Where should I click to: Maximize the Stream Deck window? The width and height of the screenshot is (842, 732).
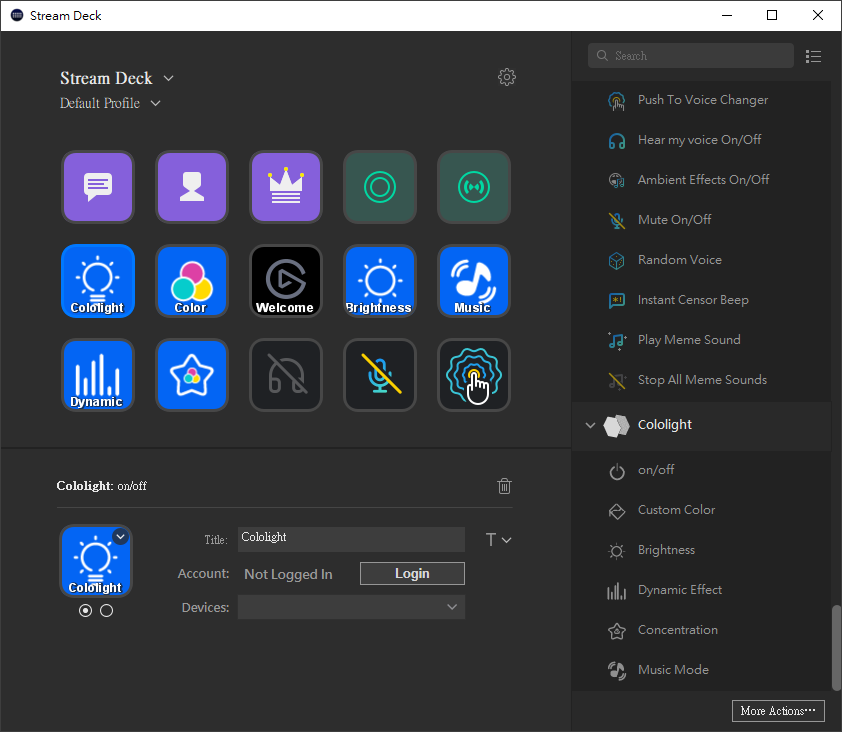tap(772, 15)
